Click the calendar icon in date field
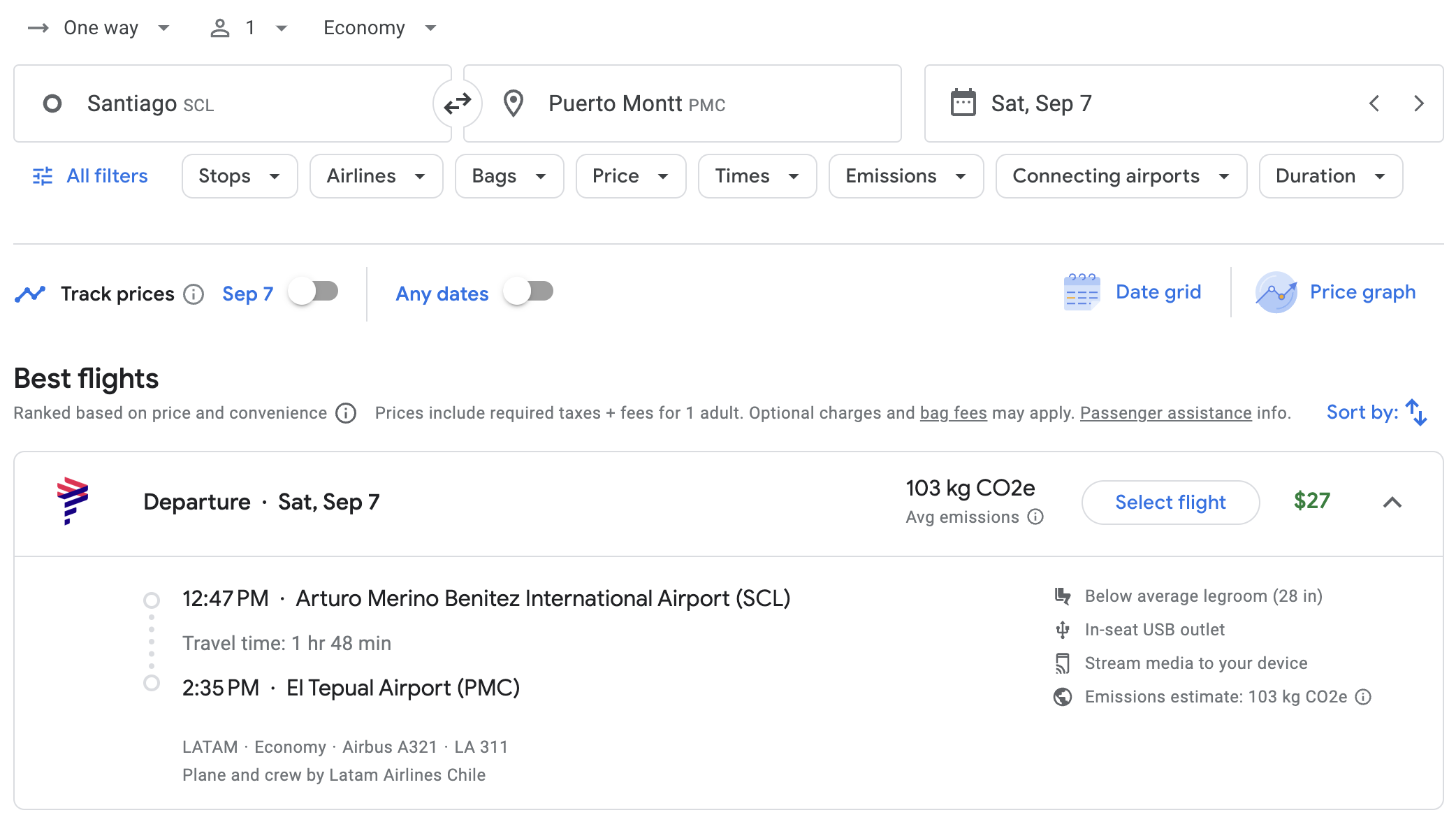Image resolution: width=1456 pixels, height=815 pixels. (963, 103)
